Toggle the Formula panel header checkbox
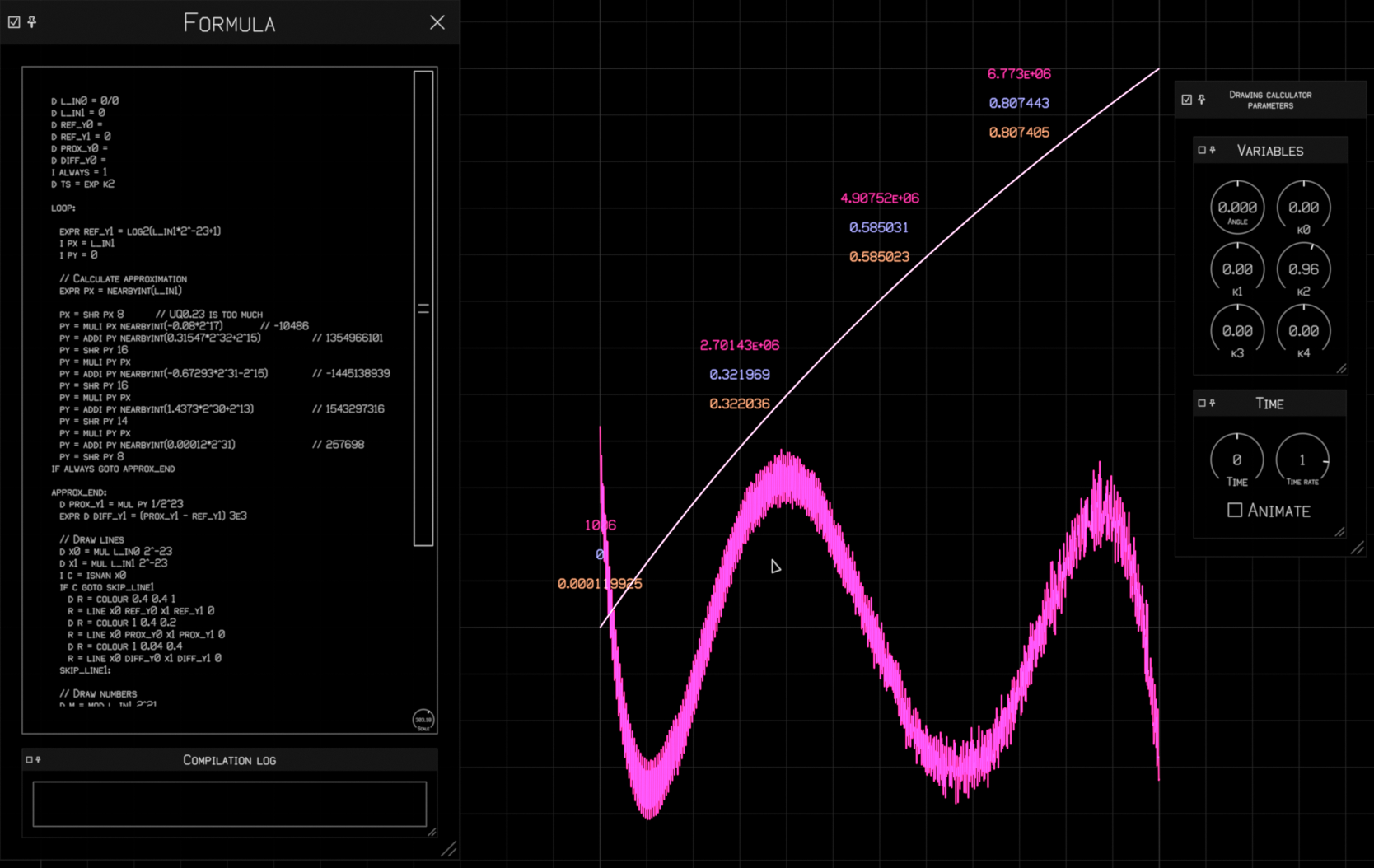The width and height of the screenshot is (1374, 868). point(14,22)
